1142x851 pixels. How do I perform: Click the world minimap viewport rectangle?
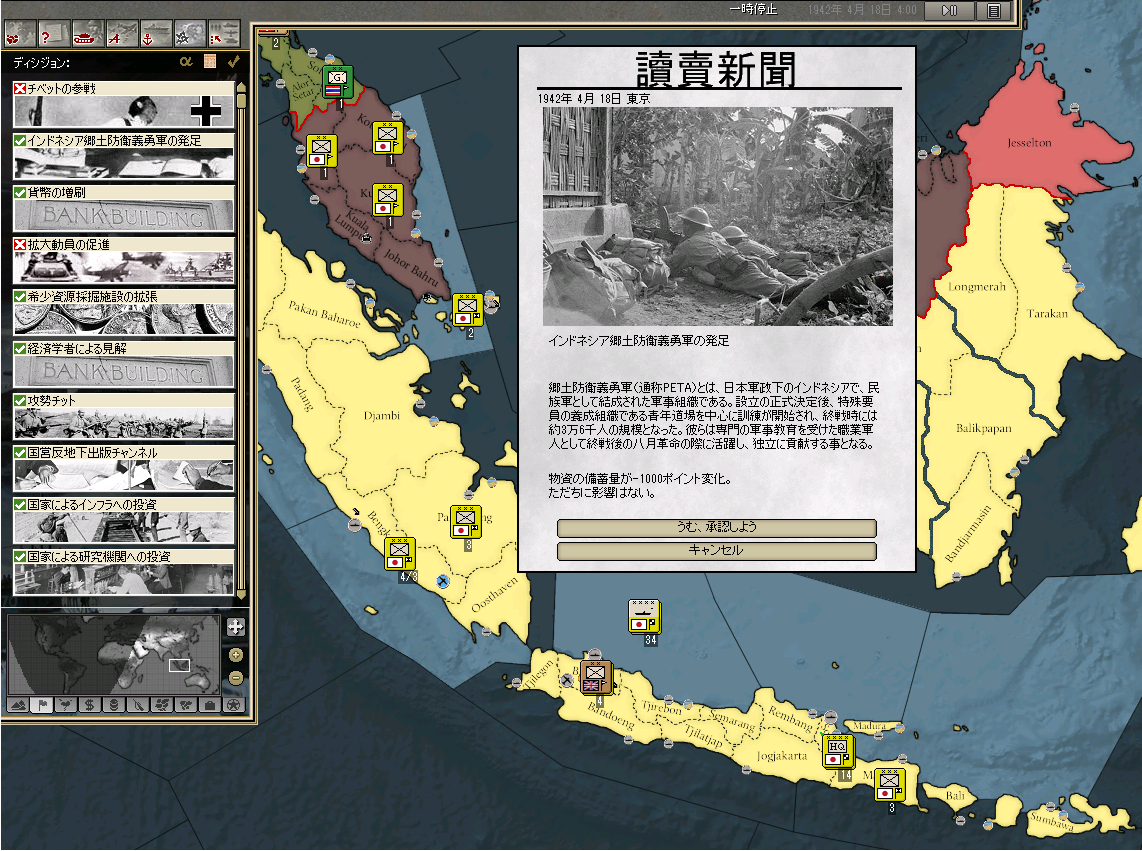click(x=179, y=665)
